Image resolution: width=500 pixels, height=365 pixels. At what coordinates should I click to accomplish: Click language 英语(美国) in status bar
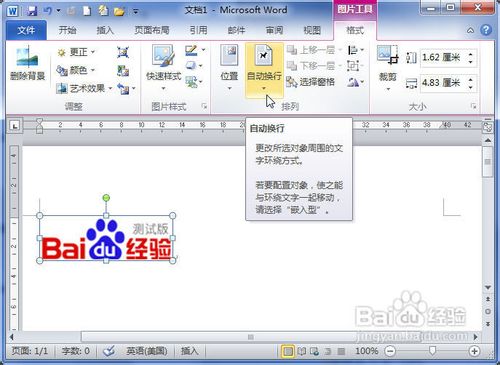point(147,351)
